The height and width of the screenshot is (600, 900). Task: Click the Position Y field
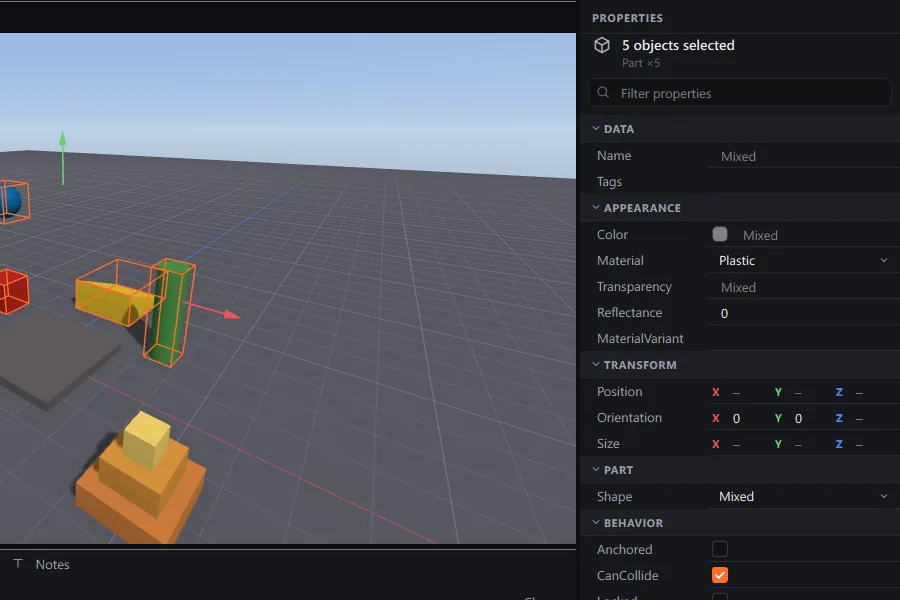(802, 392)
